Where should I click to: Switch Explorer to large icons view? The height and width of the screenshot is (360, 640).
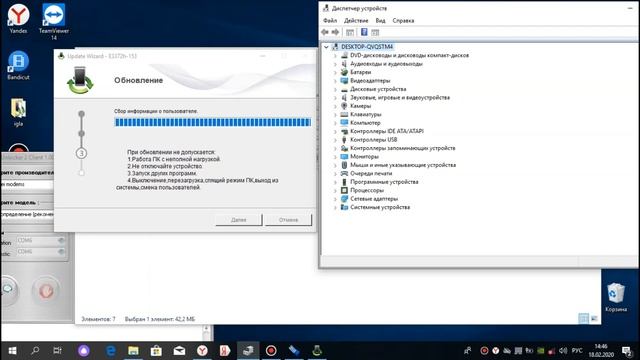coord(594,318)
